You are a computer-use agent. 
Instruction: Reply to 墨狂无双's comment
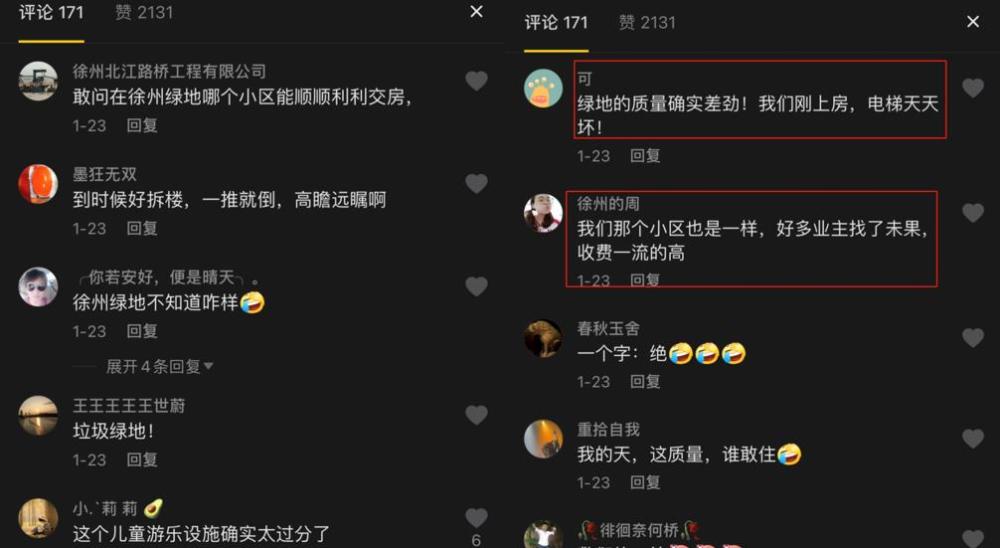142,228
